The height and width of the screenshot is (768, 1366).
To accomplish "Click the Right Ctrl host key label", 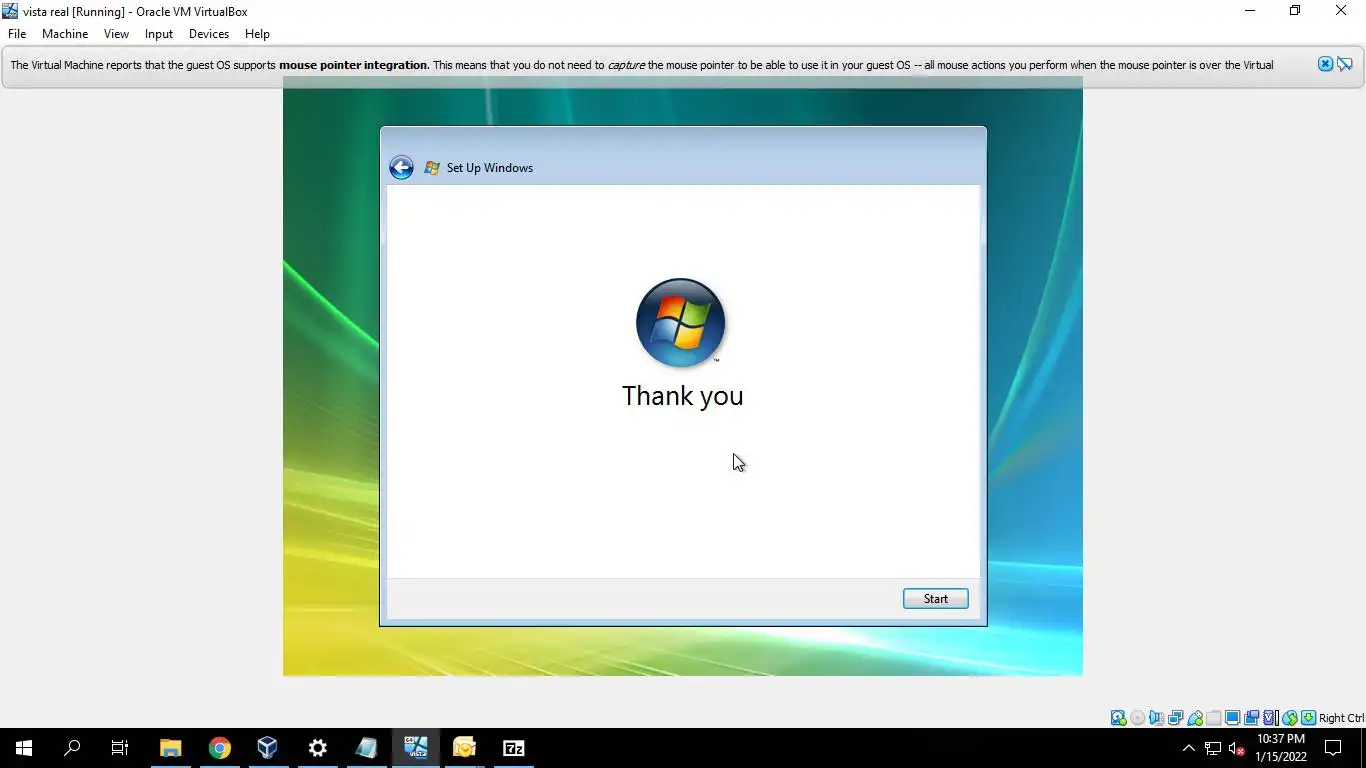I will [1342, 718].
